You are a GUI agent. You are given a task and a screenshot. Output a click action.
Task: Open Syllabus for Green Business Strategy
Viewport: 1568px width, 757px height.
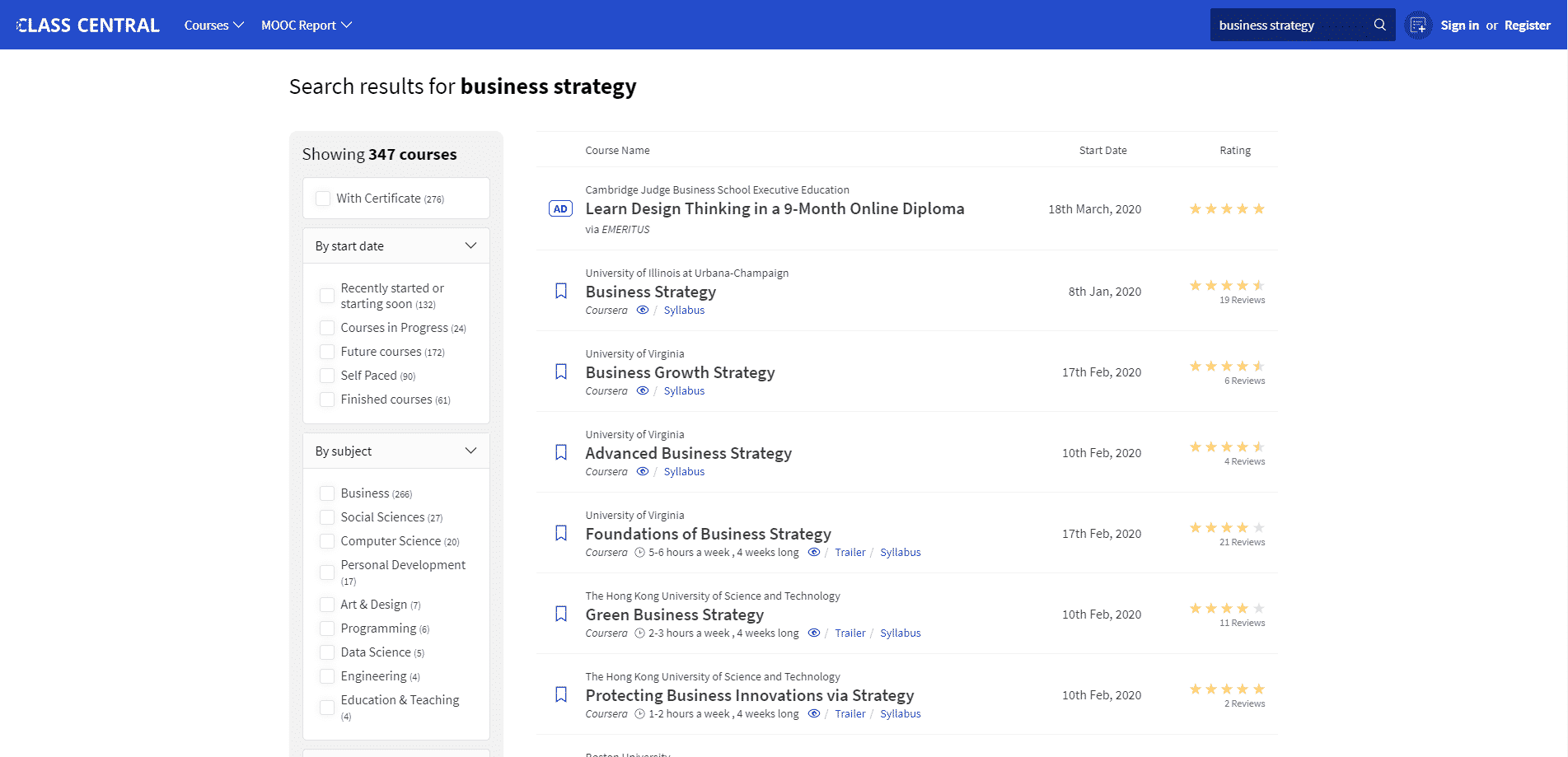[900, 633]
